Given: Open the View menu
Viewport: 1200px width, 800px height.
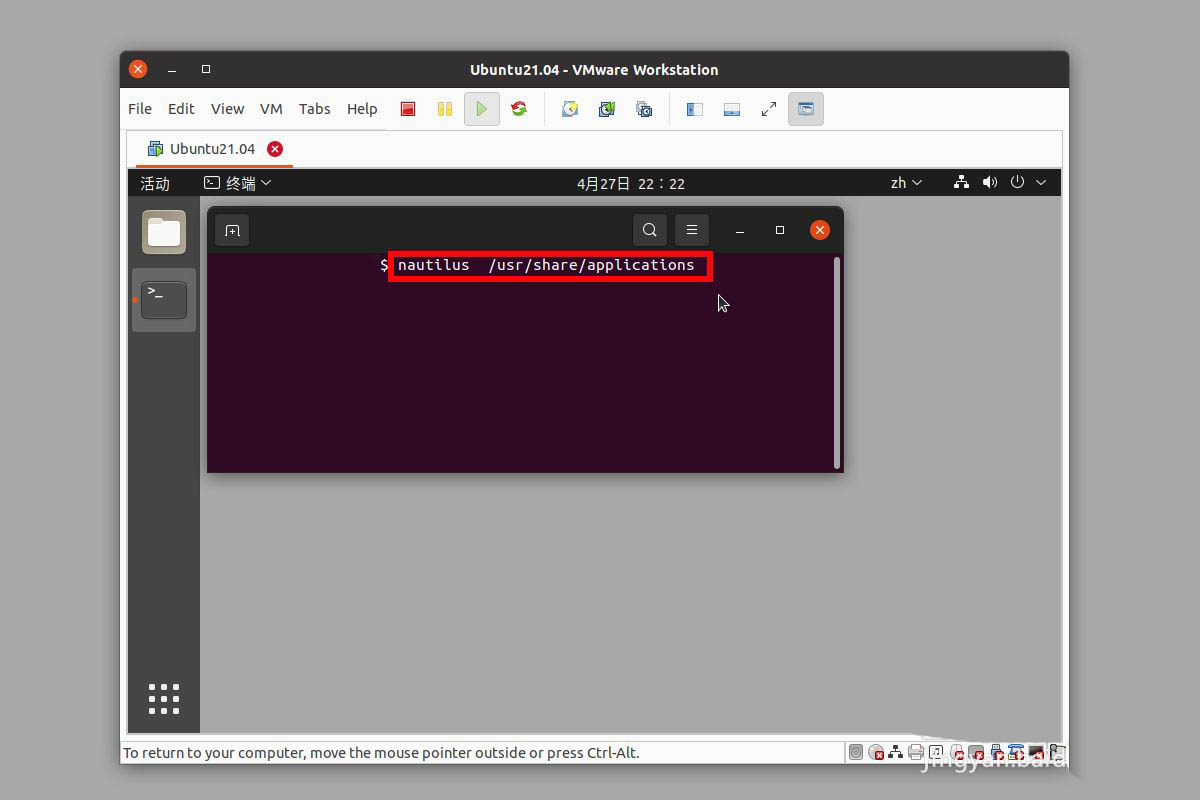Looking at the screenshot, I should (227, 109).
